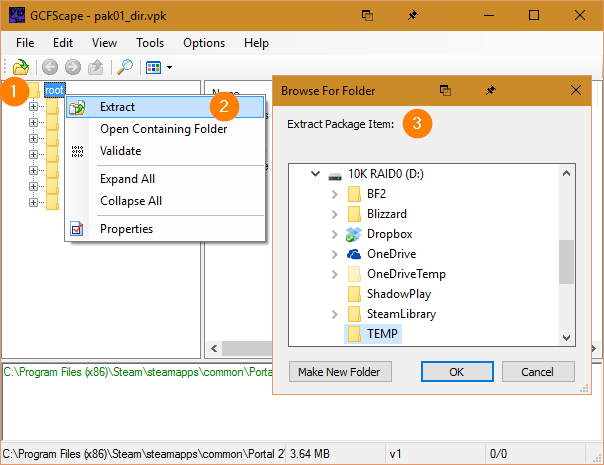The height and width of the screenshot is (465, 604).
Task: Click the Validate icon in context menu
Action: [77, 151]
